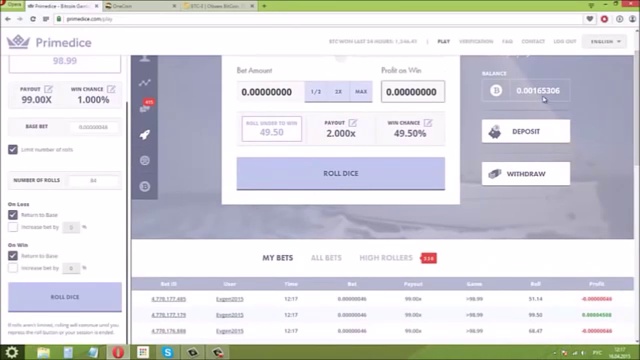This screenshot has width=640, height=360.
Task: Enable On Loss Increase bet by checkbox
Action: [13, 227]
